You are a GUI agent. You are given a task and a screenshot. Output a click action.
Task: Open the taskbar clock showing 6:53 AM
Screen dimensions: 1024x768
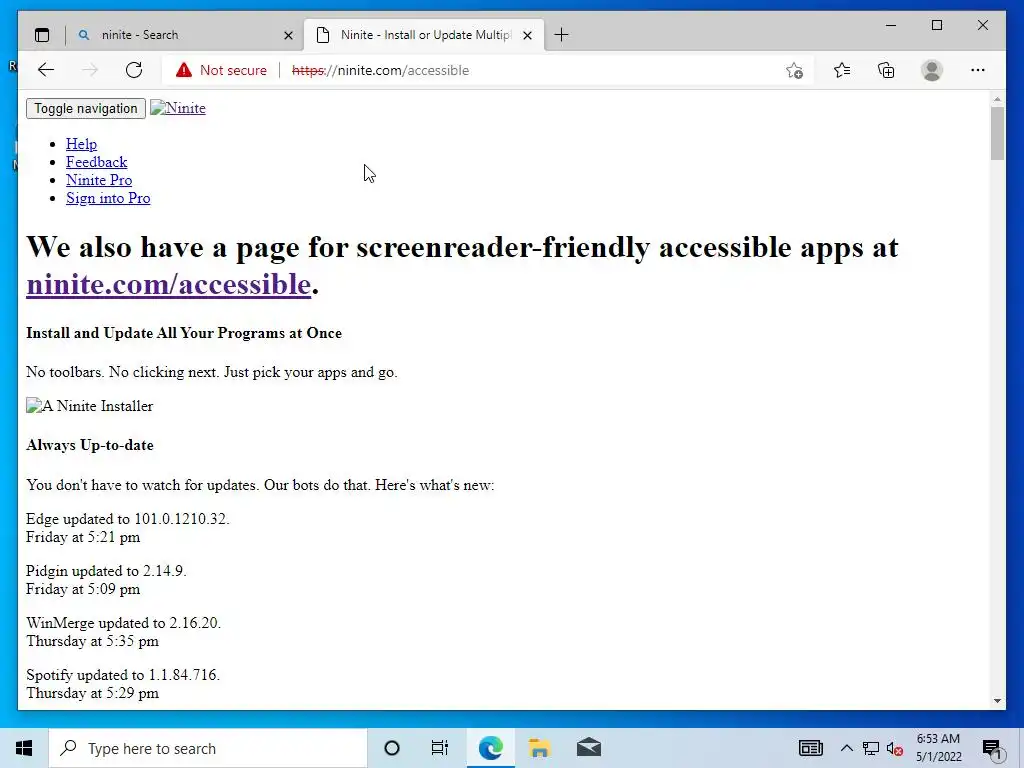(x=938, y=748)
